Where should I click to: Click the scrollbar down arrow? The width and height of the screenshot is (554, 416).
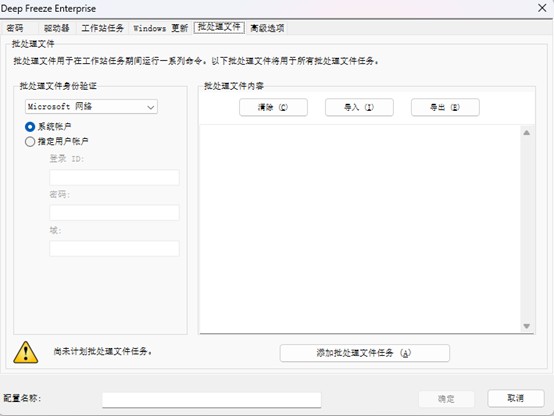click(526, 326)
